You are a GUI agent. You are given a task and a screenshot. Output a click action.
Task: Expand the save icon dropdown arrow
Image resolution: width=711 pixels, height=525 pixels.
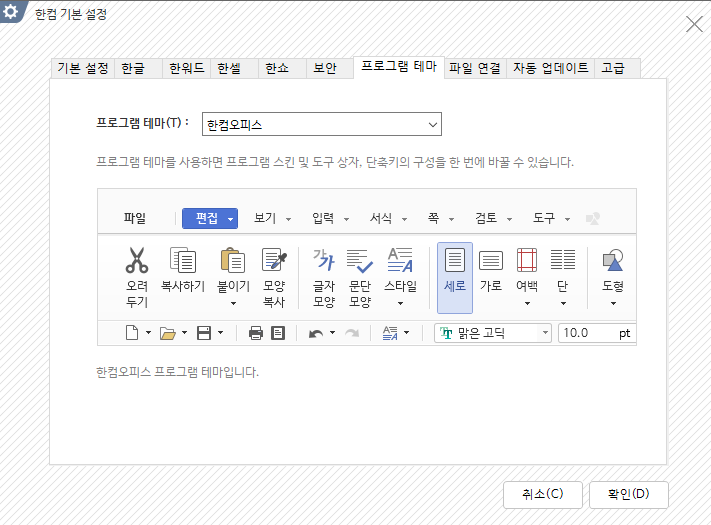[220, 333]
